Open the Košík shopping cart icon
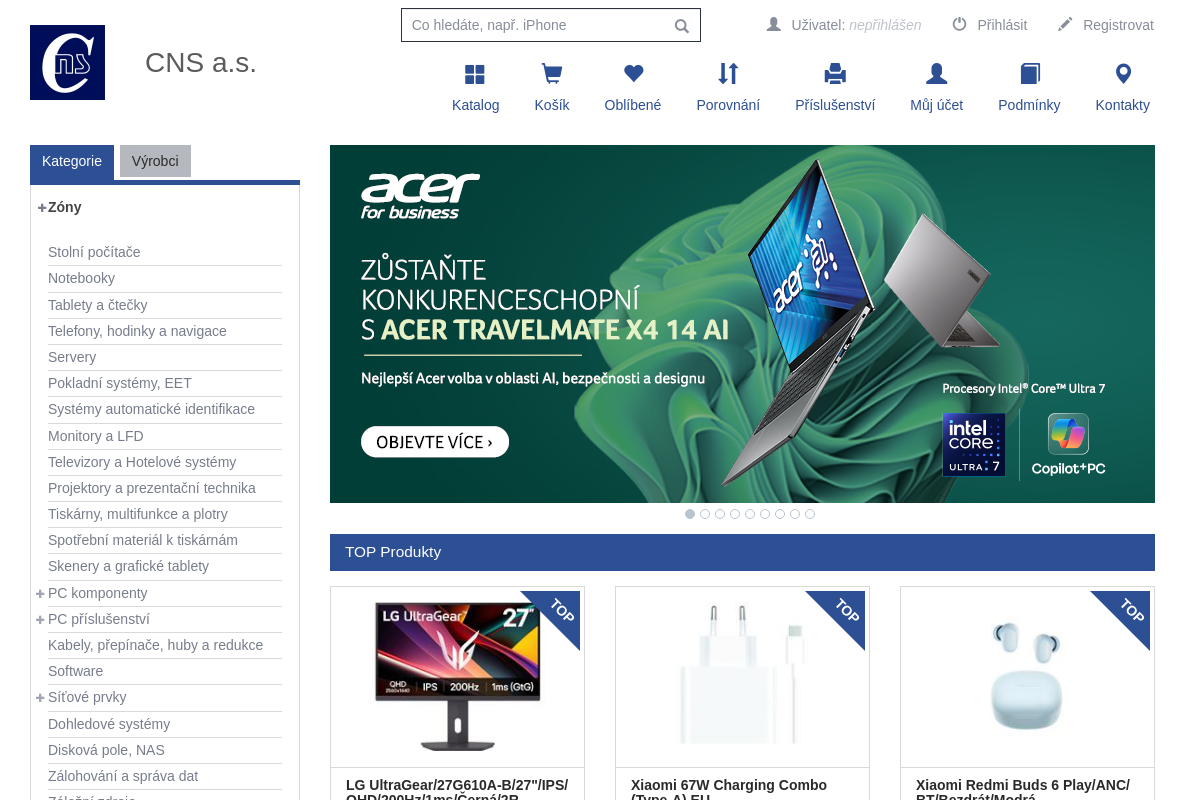Screen dimensions: 1200x800 551,74
